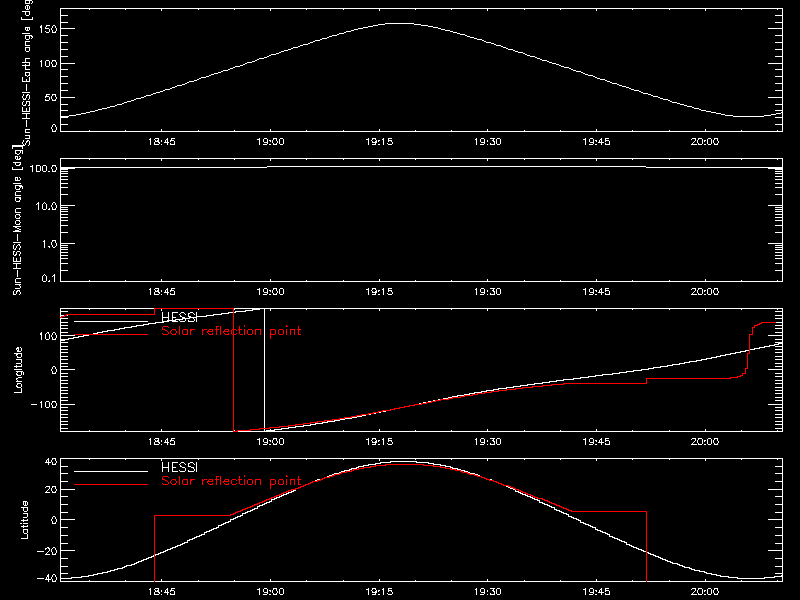The width and height of the screenshot is (800, 600).
Task: Click the red legend line sample in Latitude panel
Action: [111, 485]
